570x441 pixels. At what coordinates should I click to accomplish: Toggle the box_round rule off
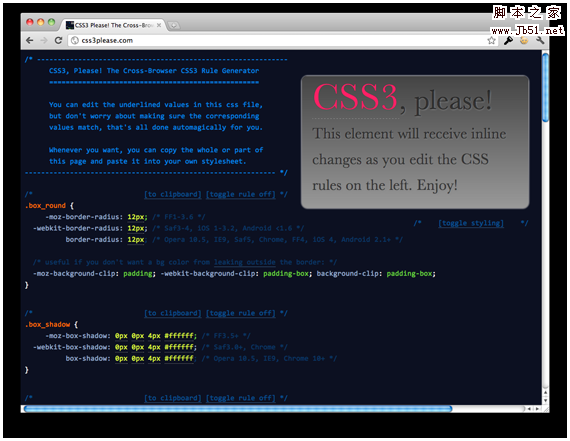[241, 194]
